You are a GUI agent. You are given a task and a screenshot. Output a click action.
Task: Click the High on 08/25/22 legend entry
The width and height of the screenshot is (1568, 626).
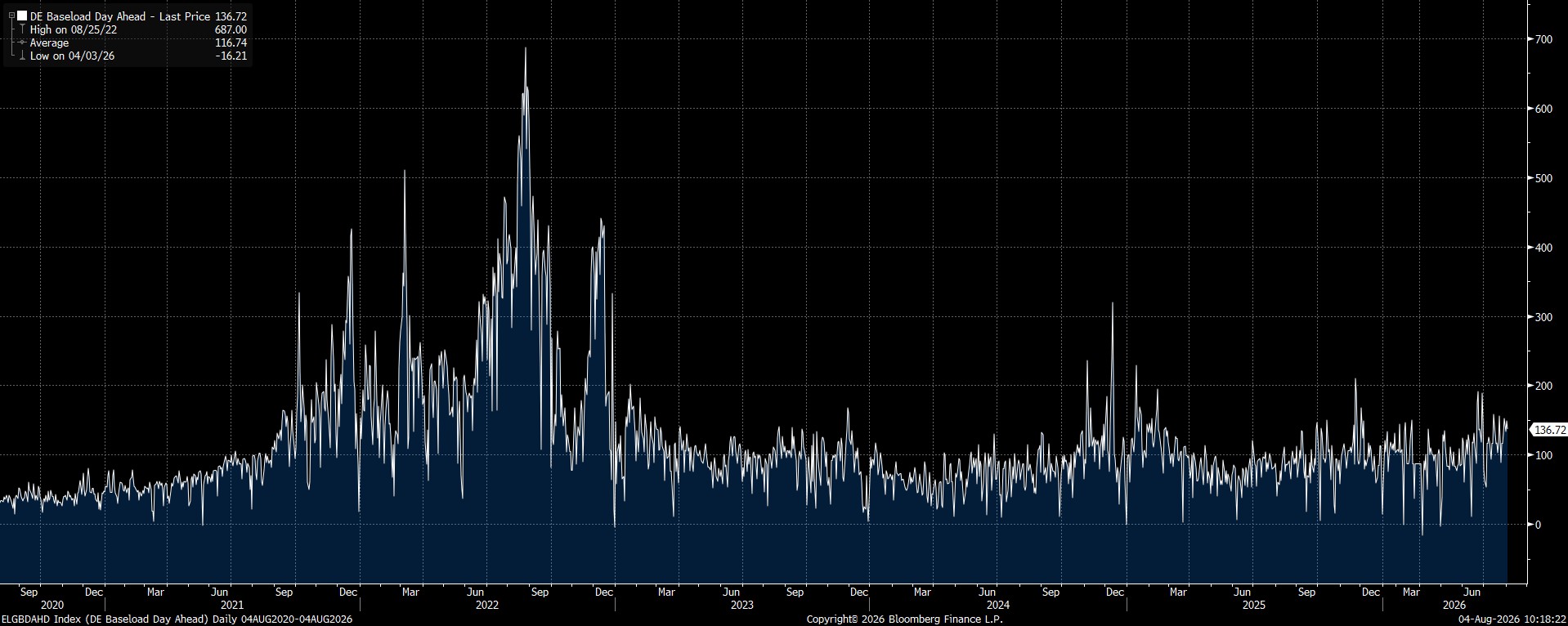74,29
